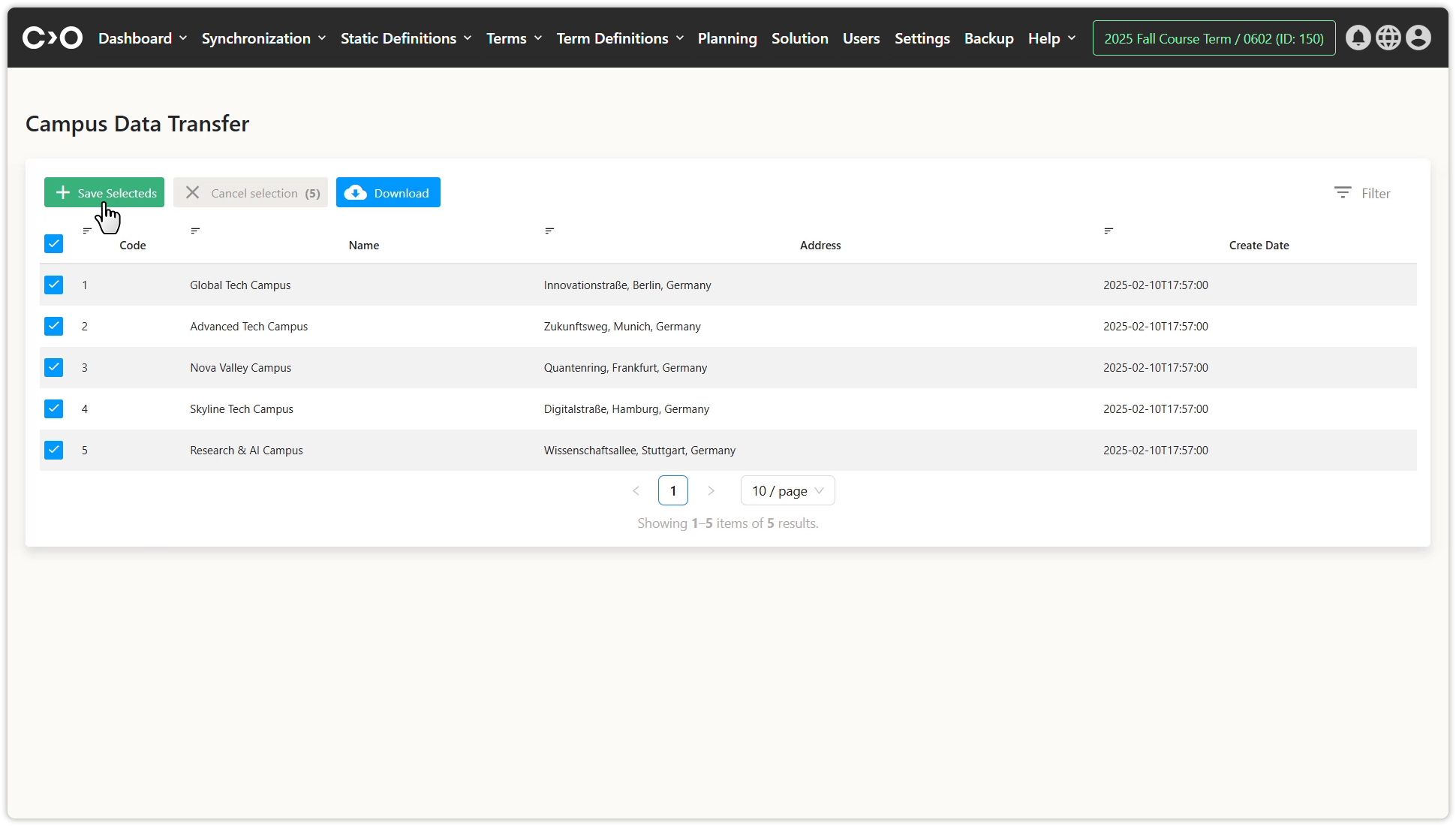Expand the Synchronization menu dropdown
Screen dimensions: 1456x826
point(263,38)
